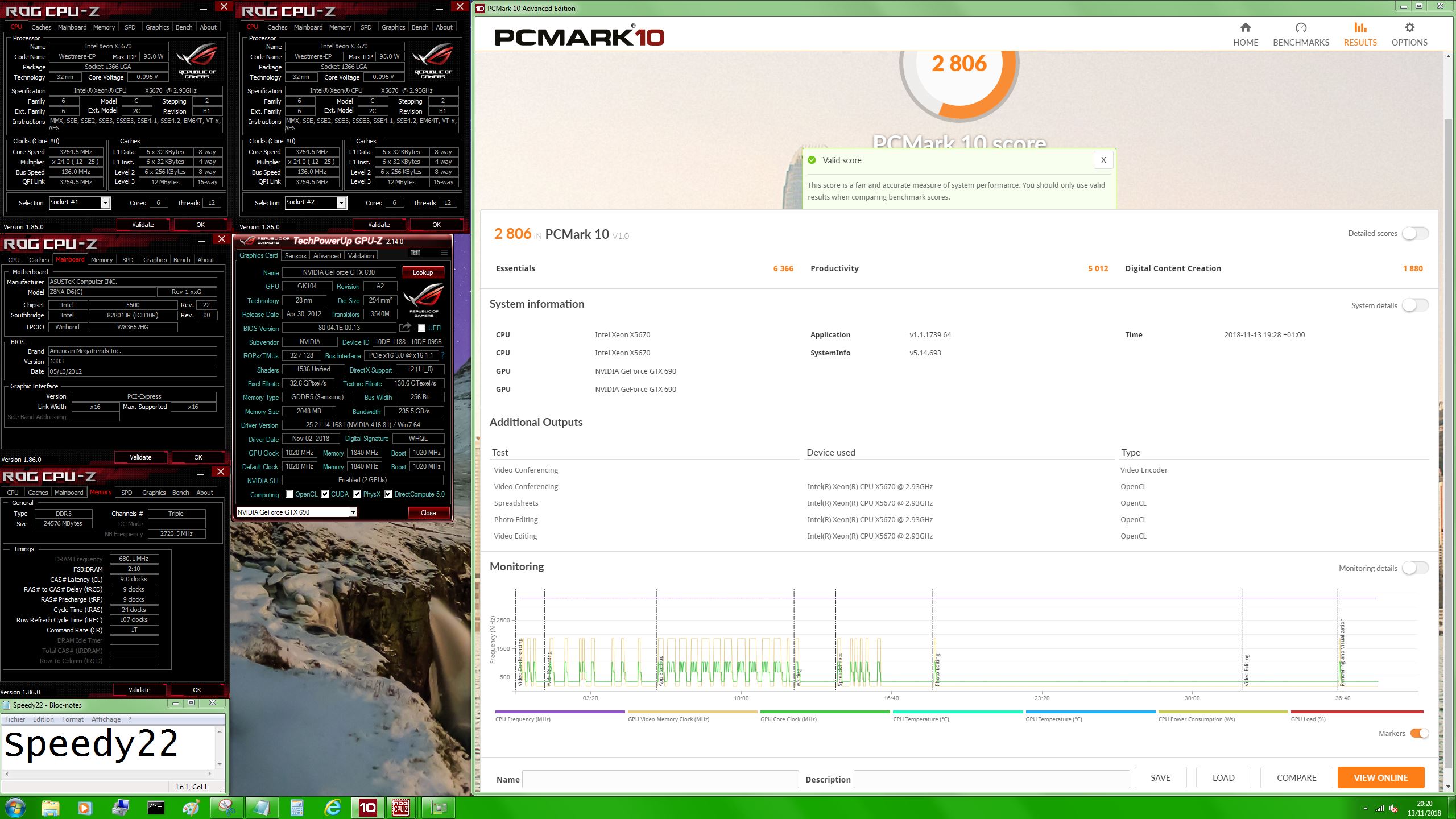Click the COMPARE button
The height and width of the screenshot is (819, 1456).
point(1296,777)
